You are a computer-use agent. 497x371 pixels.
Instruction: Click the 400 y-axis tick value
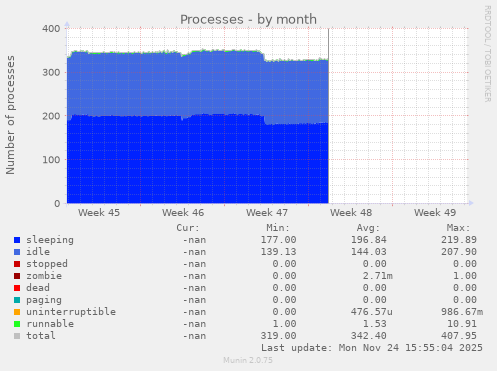(51, 29)
